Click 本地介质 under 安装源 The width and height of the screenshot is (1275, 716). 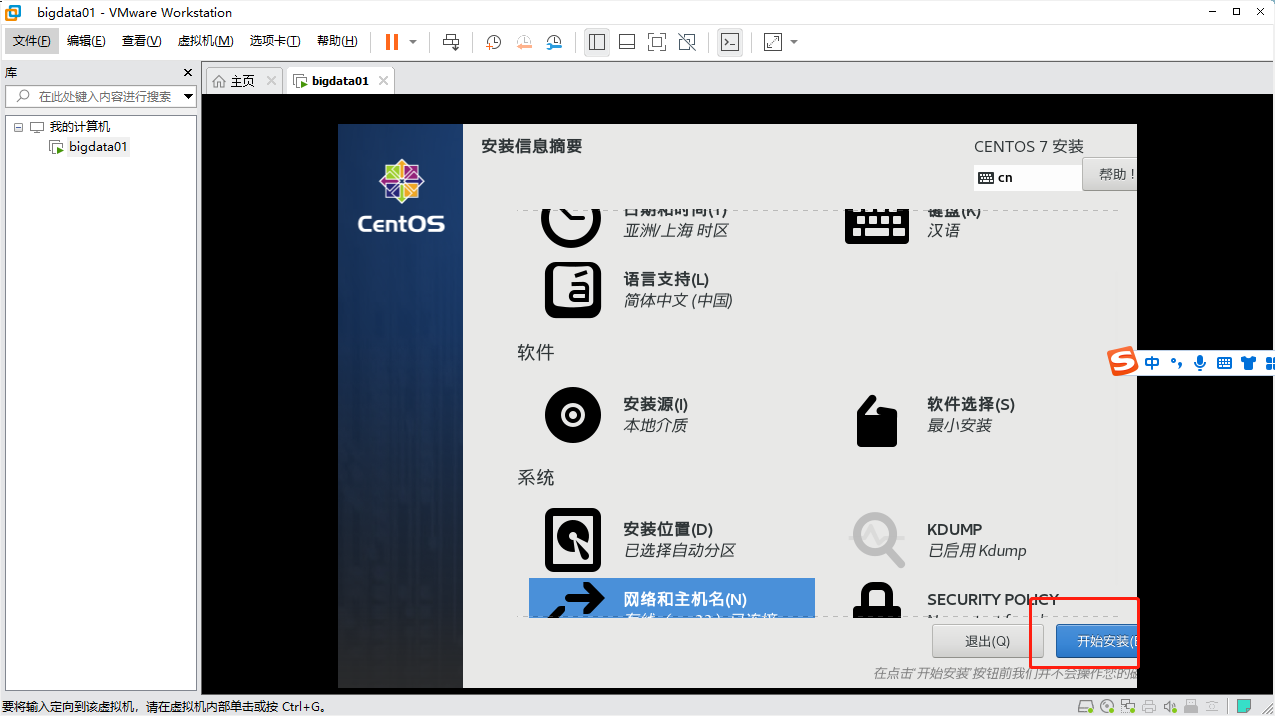click(655, 425)
